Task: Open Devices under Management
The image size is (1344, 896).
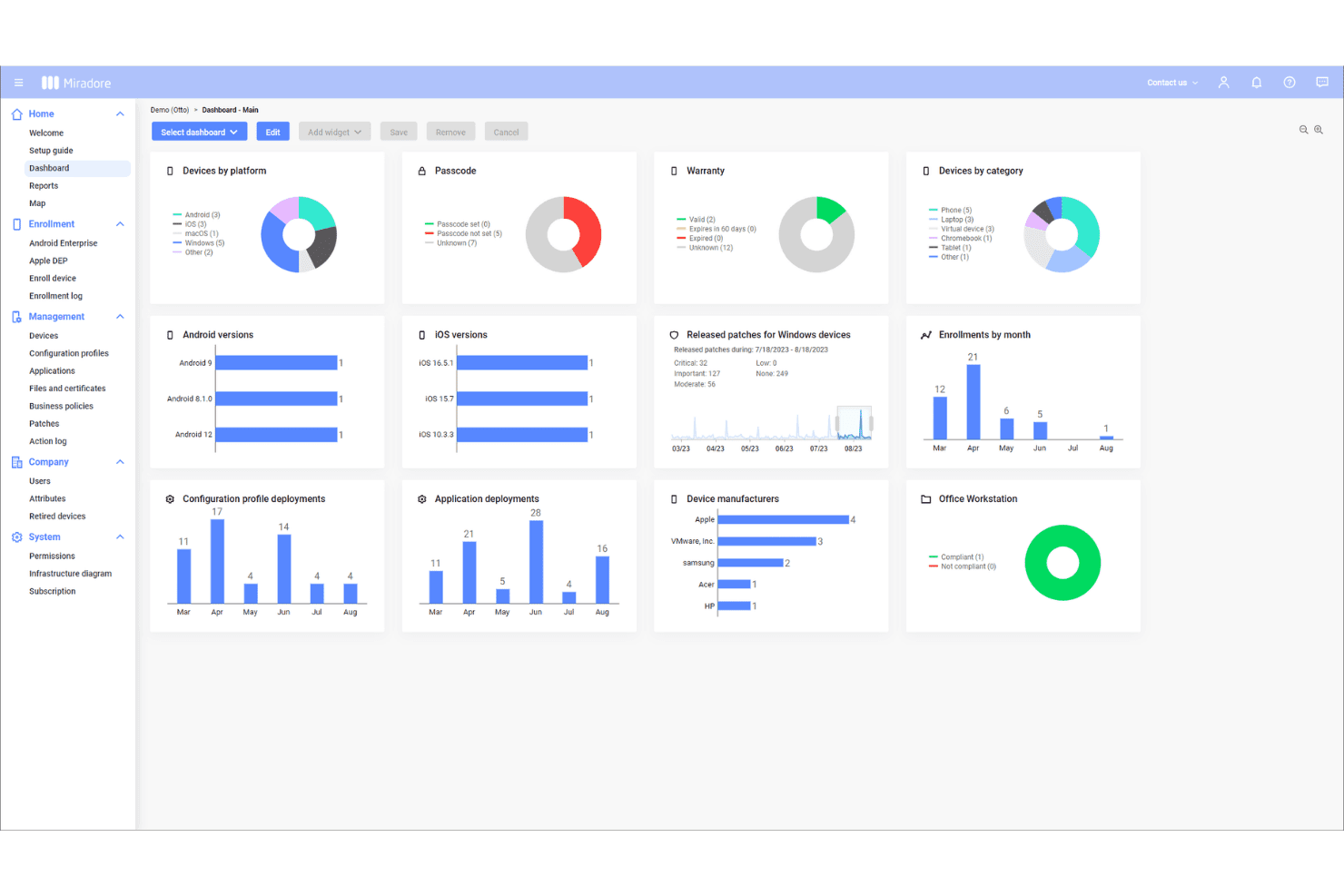Action: (44, 336)
